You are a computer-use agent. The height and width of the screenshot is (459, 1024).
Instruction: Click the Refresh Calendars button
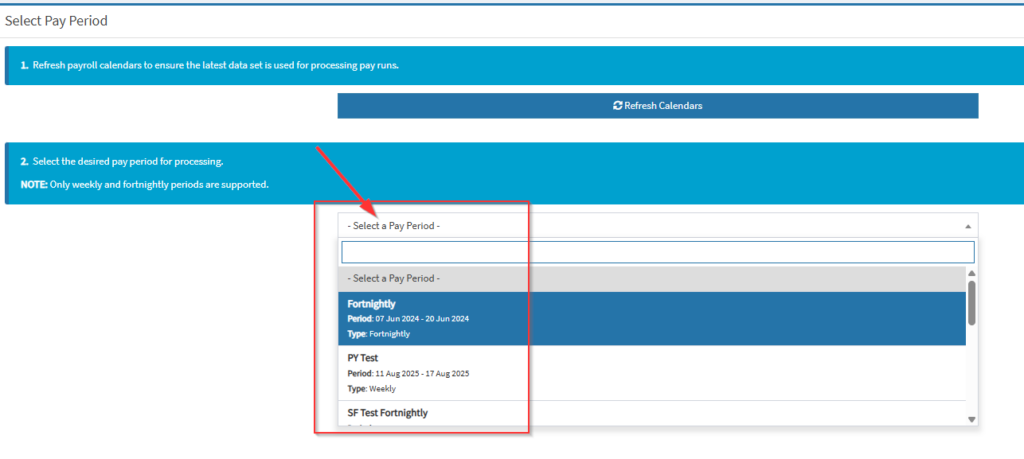(x=657, y=106)
